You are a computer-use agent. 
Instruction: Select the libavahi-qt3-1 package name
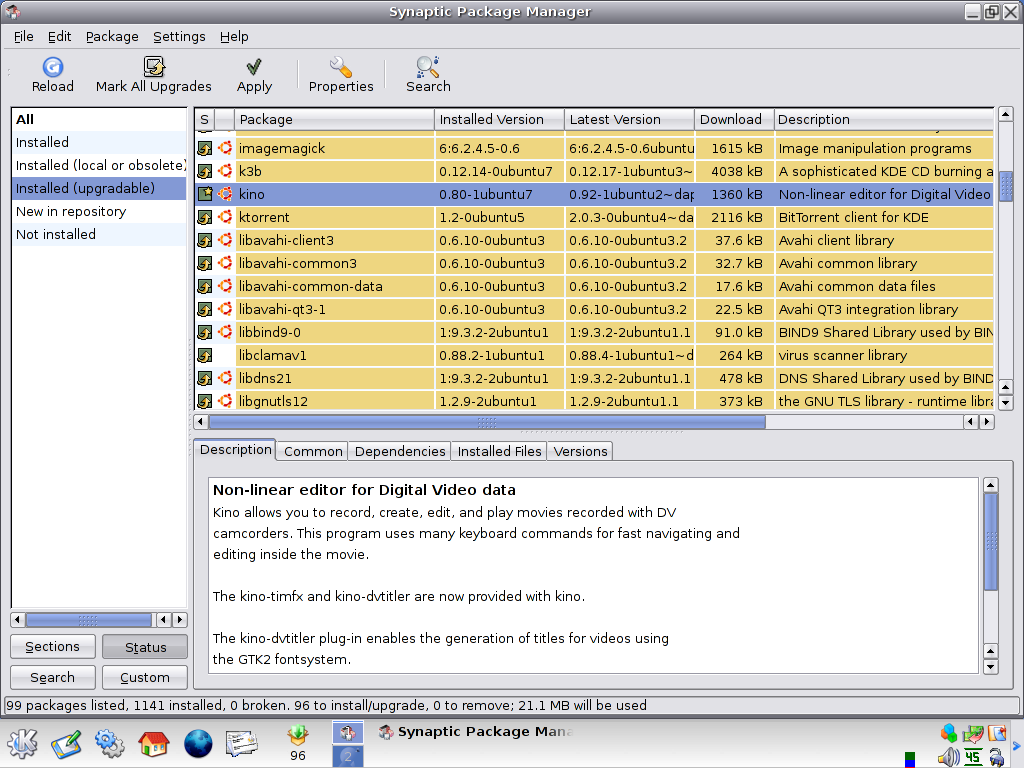(281, 309)
